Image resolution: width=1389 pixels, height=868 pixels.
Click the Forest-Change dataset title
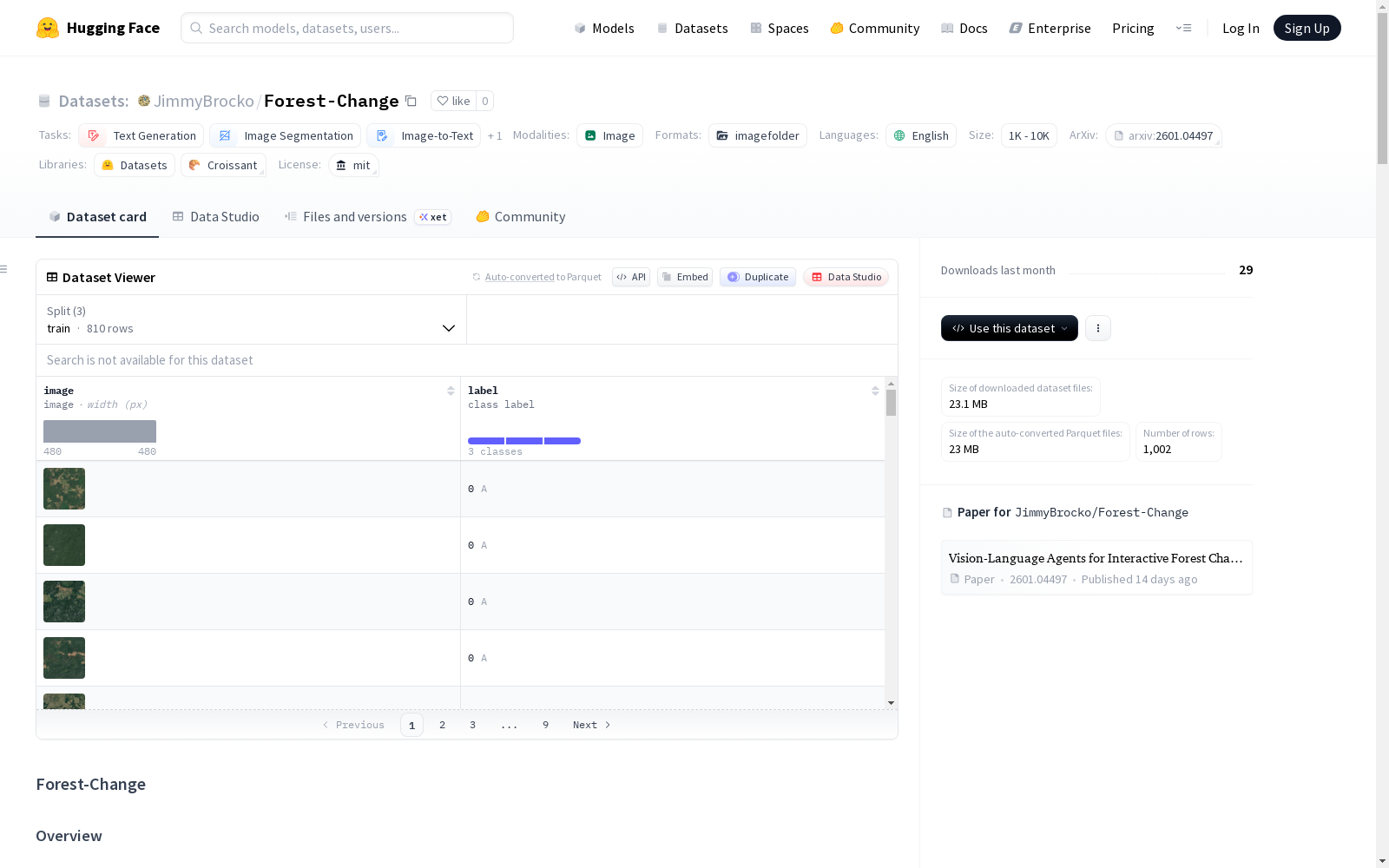(332, 101)
